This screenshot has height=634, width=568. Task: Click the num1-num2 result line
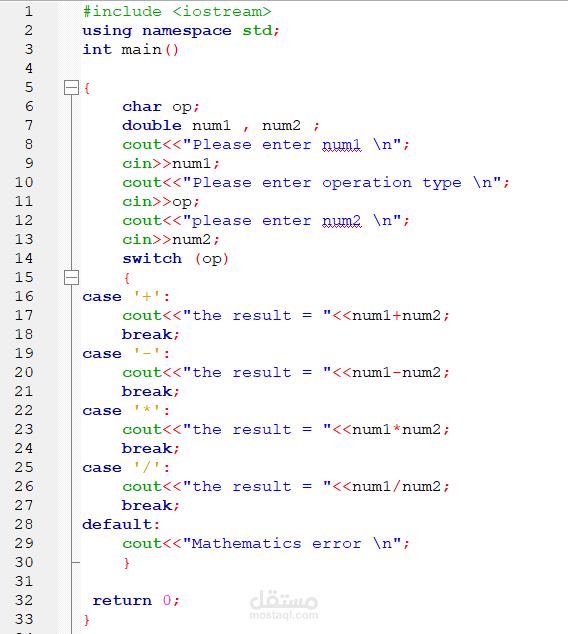tap(286, 373)
